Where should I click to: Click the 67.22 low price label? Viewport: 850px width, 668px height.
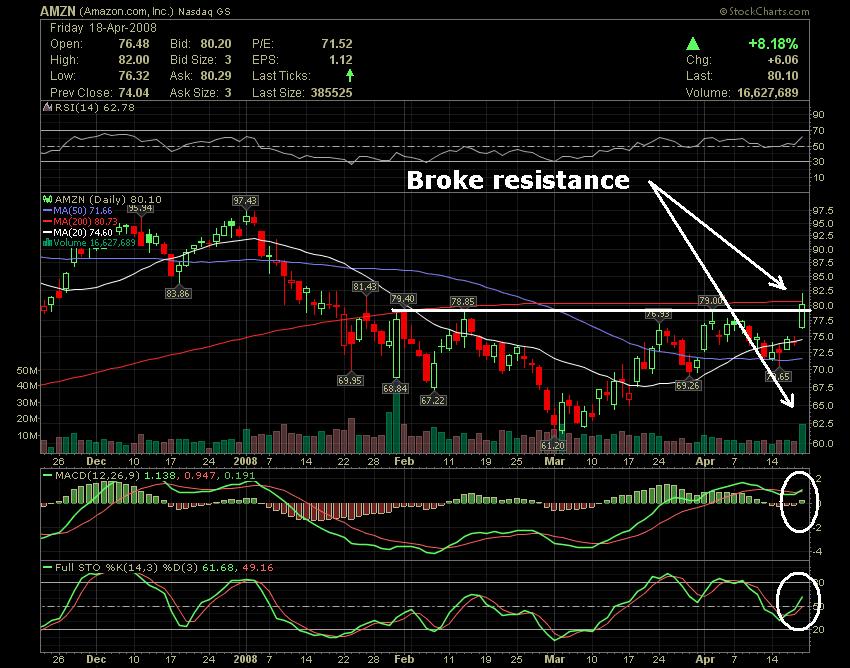pyautogui.click(x=433, y=400)
